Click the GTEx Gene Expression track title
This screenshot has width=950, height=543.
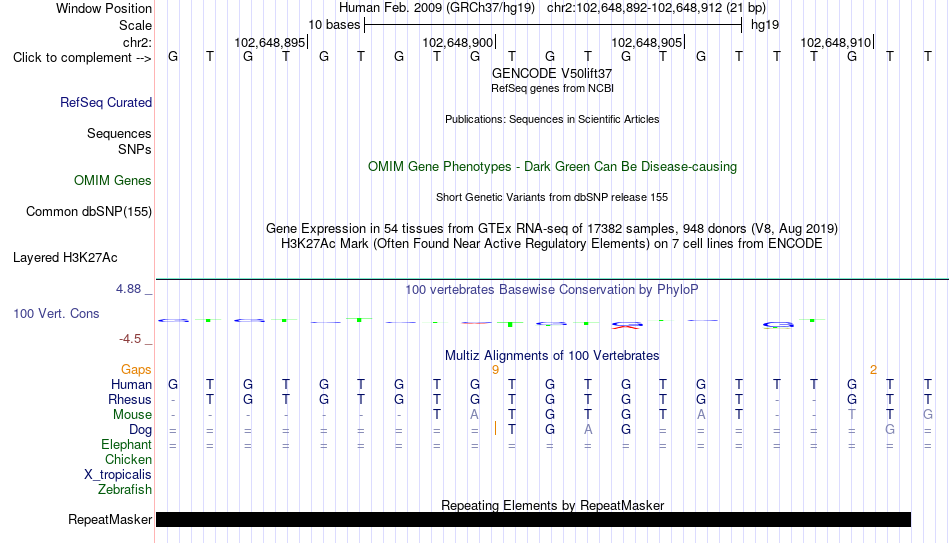coord(552,228)
